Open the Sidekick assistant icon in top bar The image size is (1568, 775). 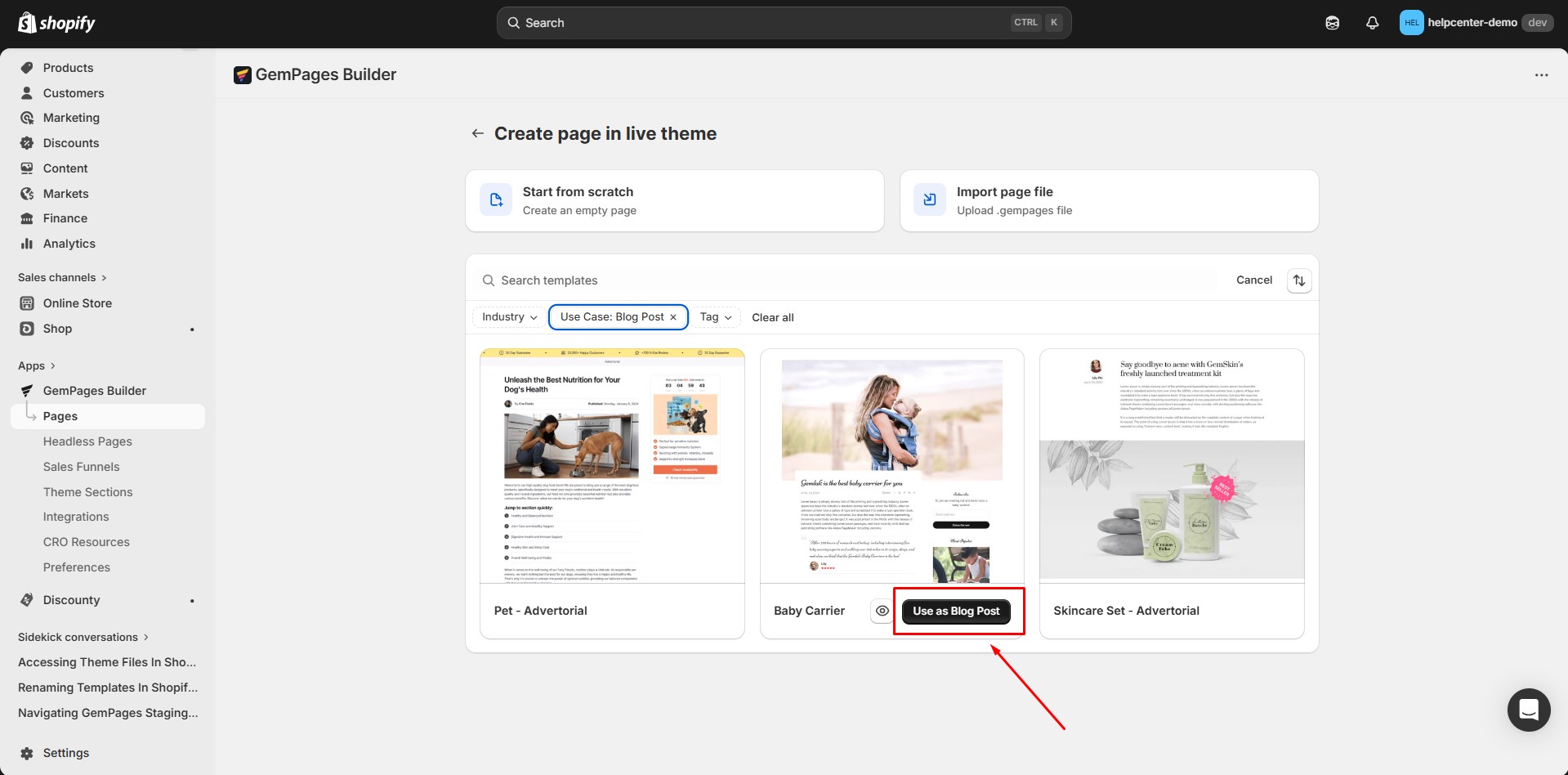point(1332,23)
